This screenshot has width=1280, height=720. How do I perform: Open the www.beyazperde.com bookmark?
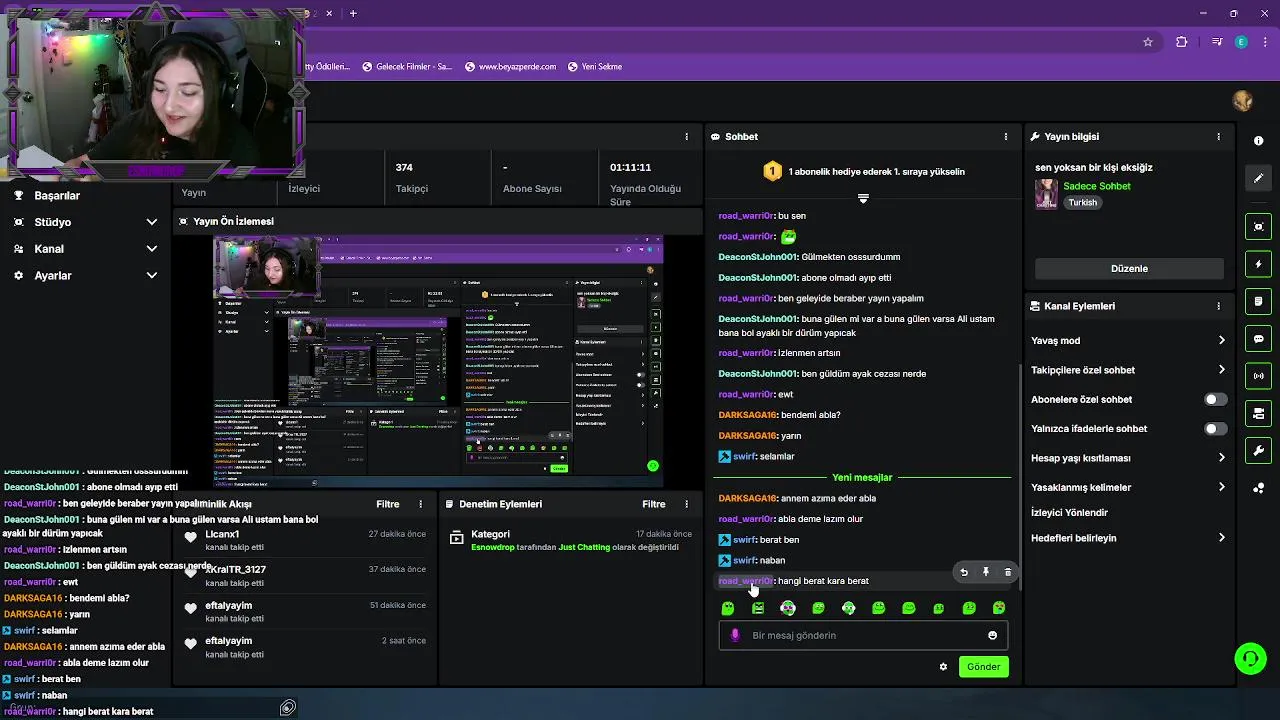point(510,67)
